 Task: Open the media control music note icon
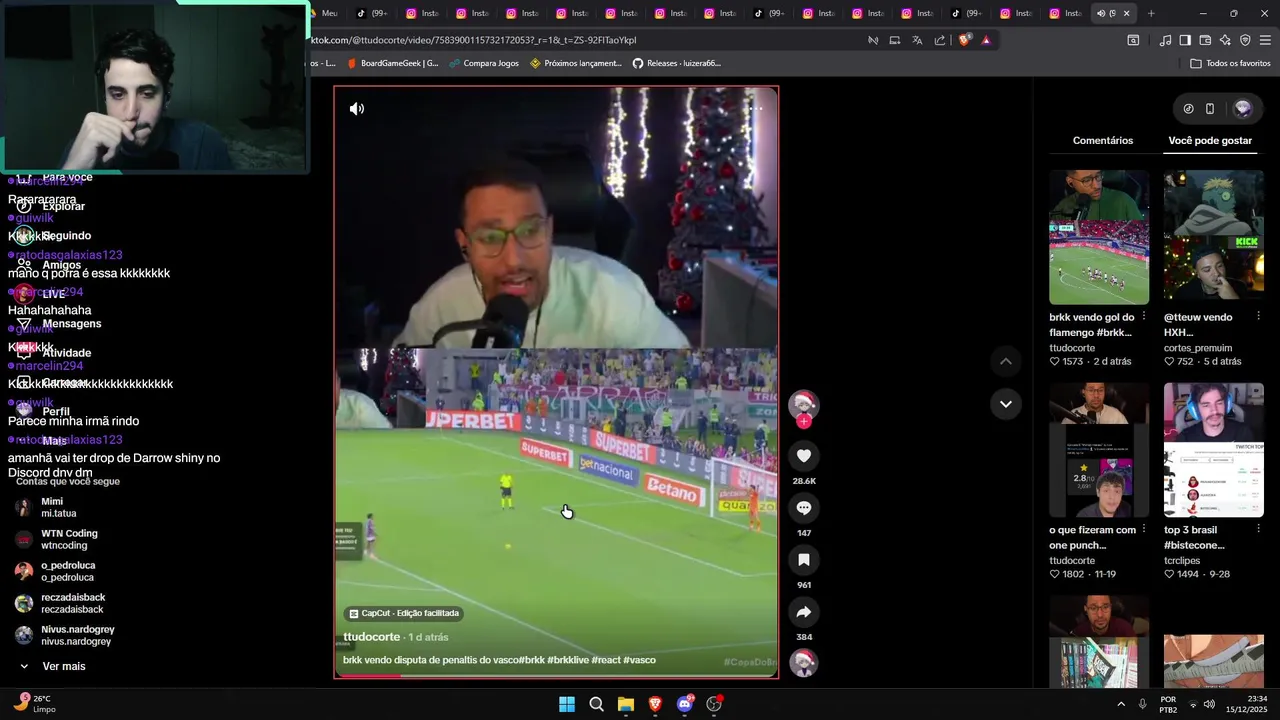click(1165, 40)
